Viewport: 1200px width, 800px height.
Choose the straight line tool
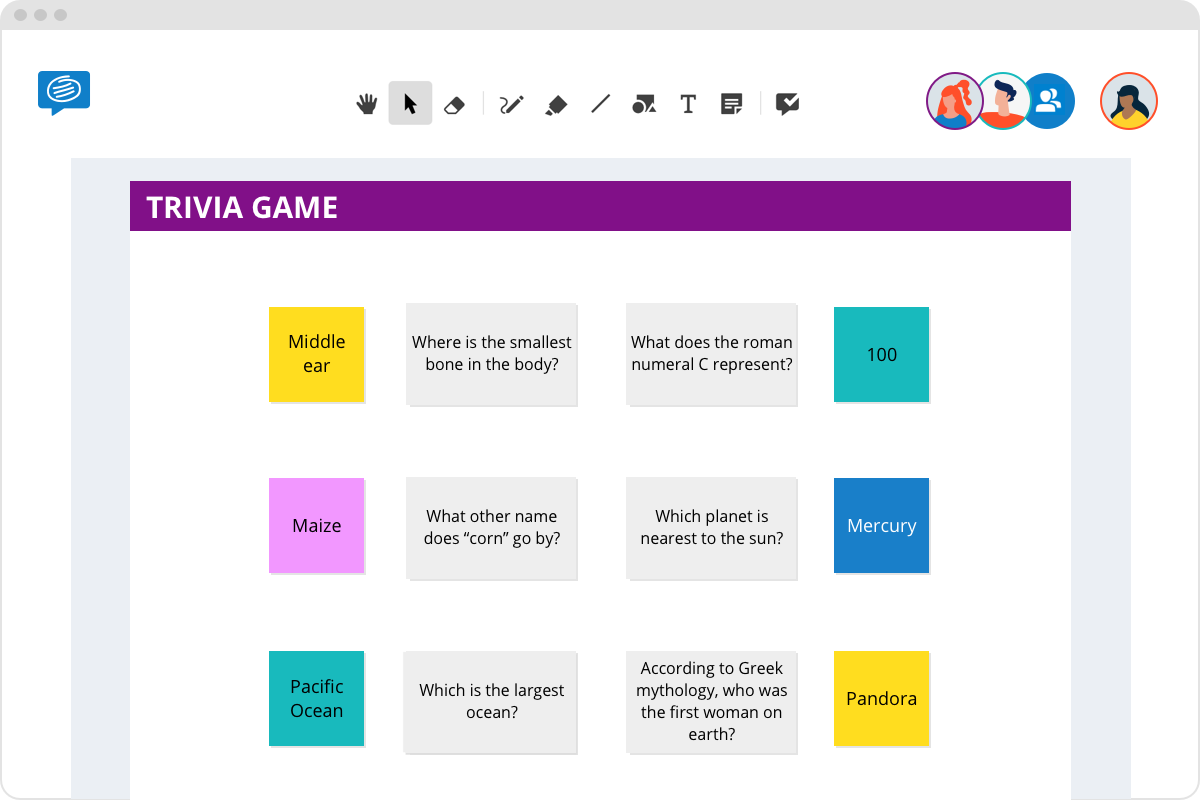click(x=600, y=103)
